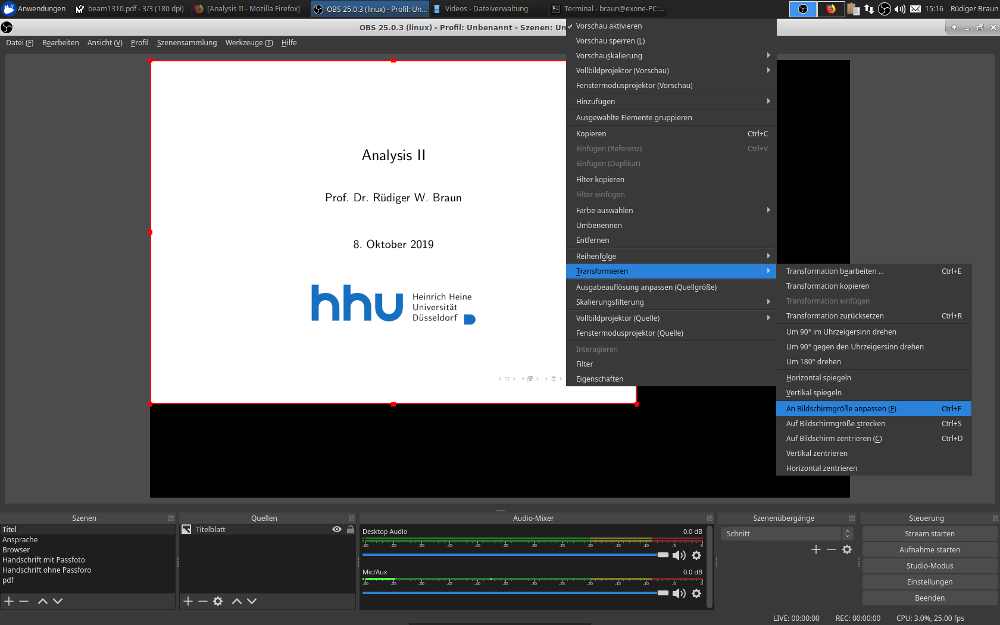
Task: Click the Stream starten button
Action: (x=929, y=534)
